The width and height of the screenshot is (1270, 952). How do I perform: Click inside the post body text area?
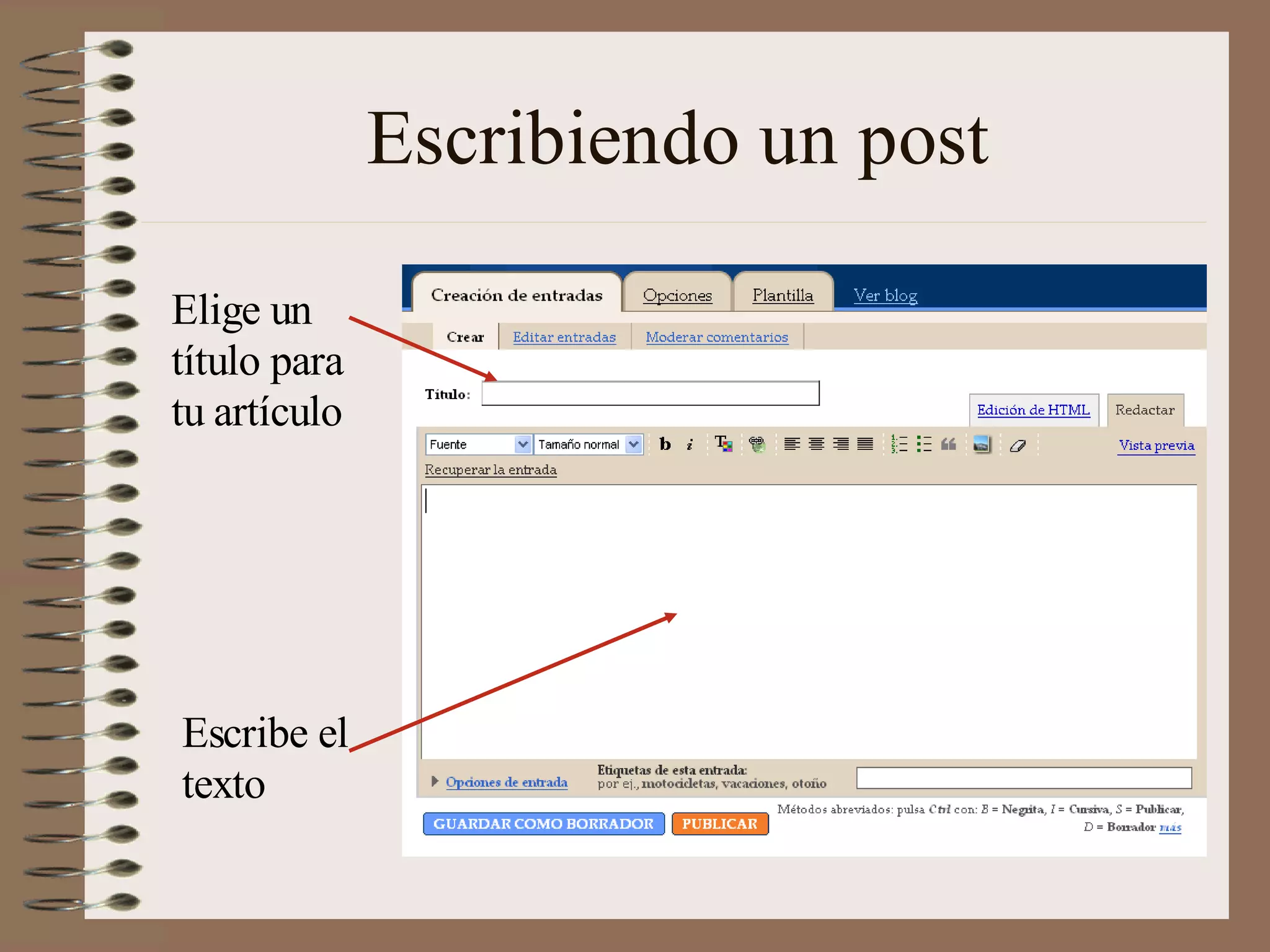[x=809, y=622]
